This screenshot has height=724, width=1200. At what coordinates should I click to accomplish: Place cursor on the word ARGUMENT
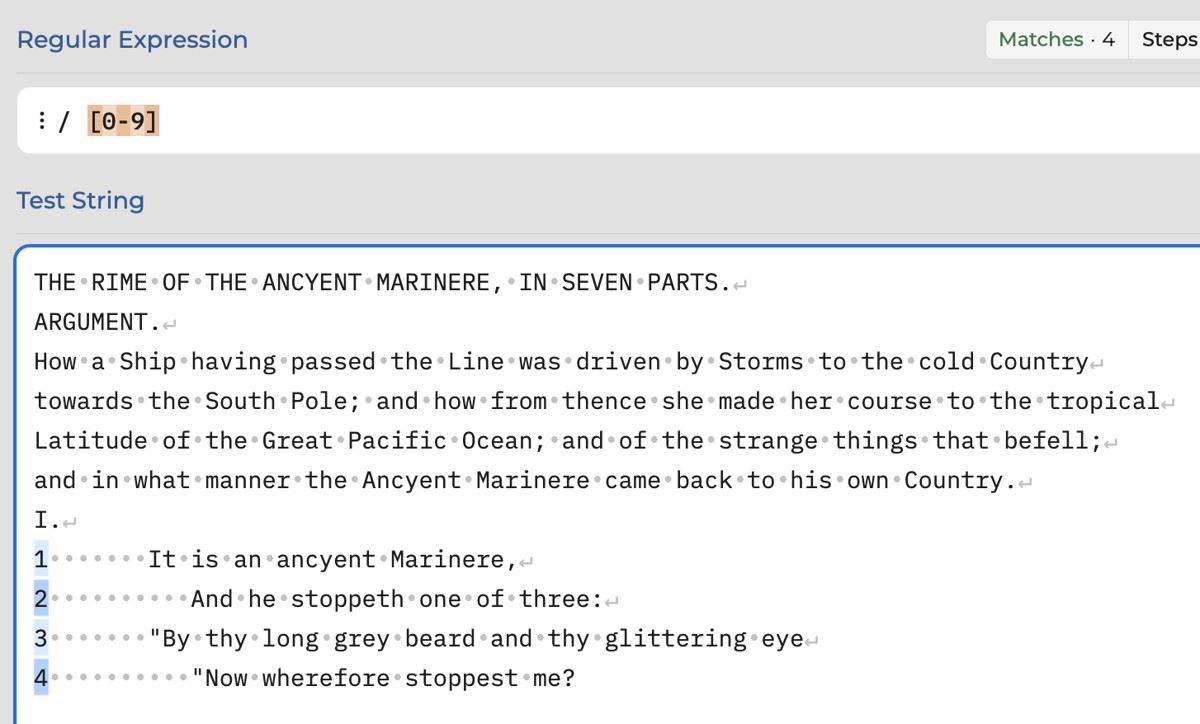click(91, 322)
